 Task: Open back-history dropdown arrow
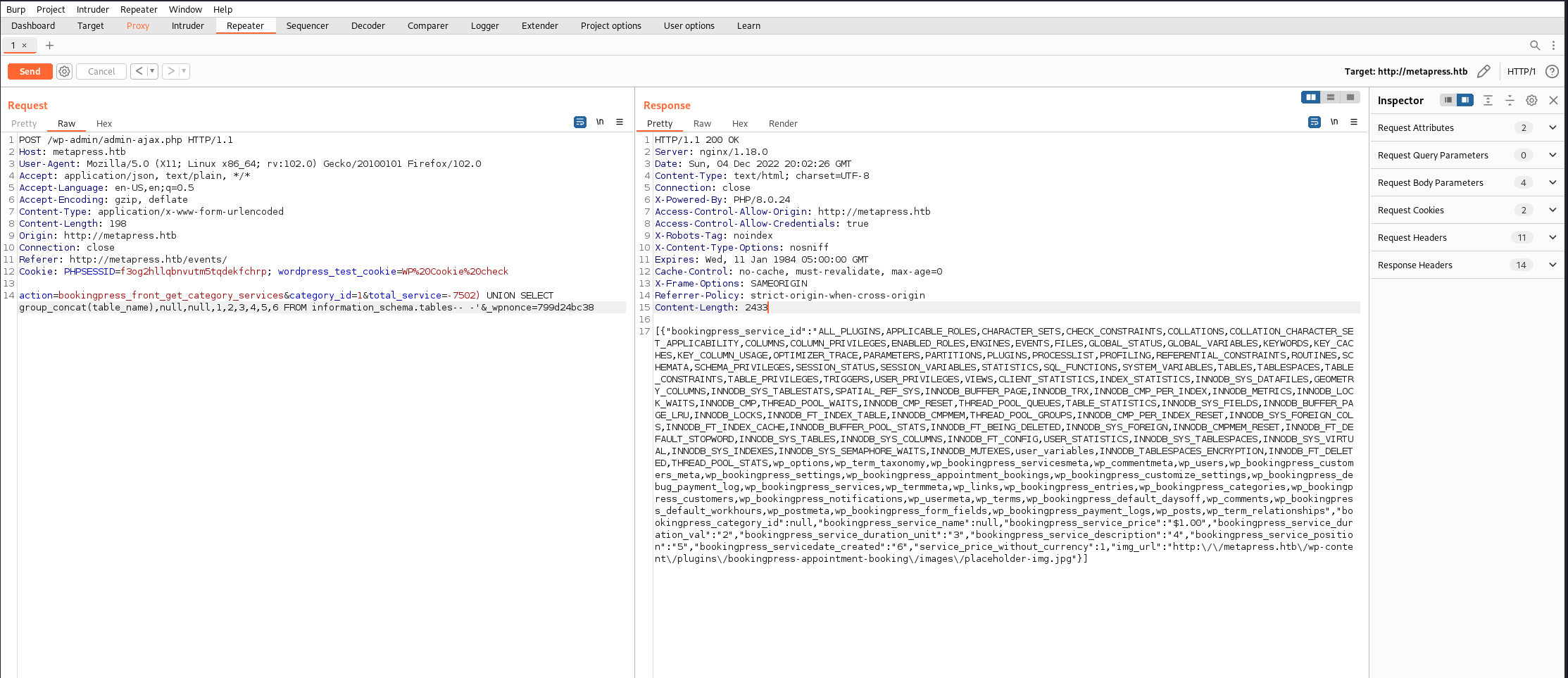(152, 71)
